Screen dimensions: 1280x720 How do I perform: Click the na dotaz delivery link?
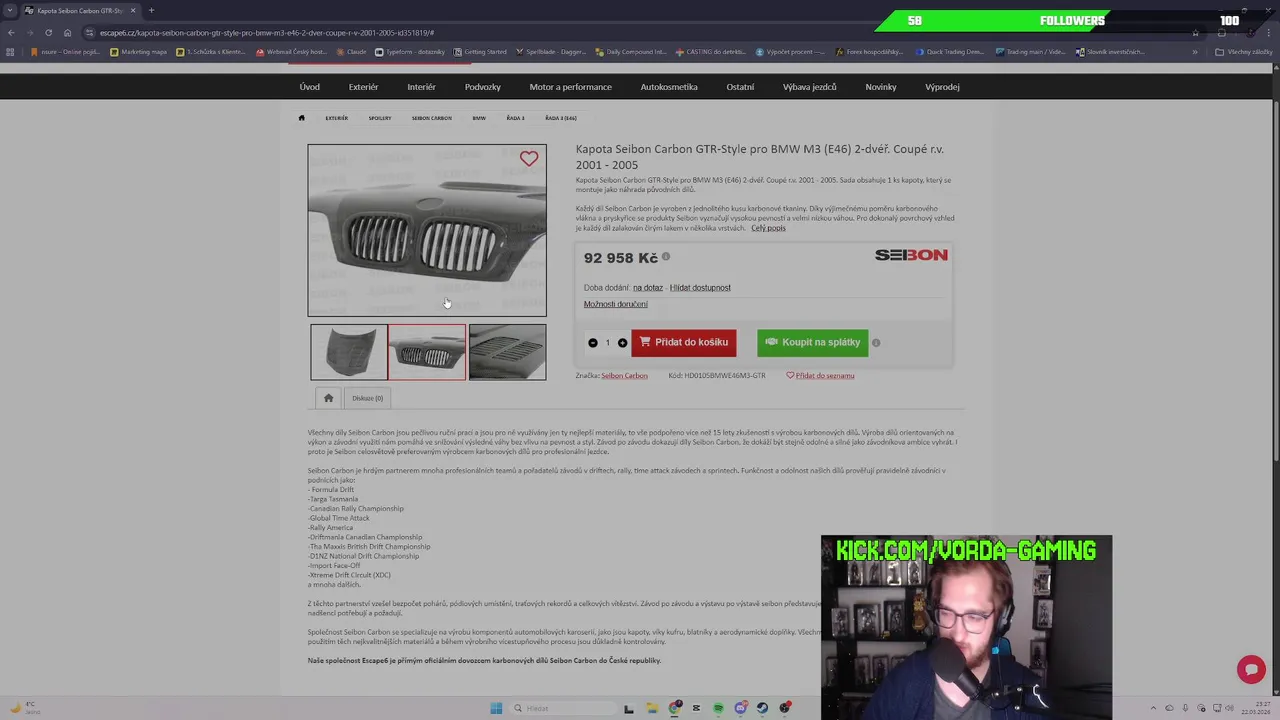648,288
